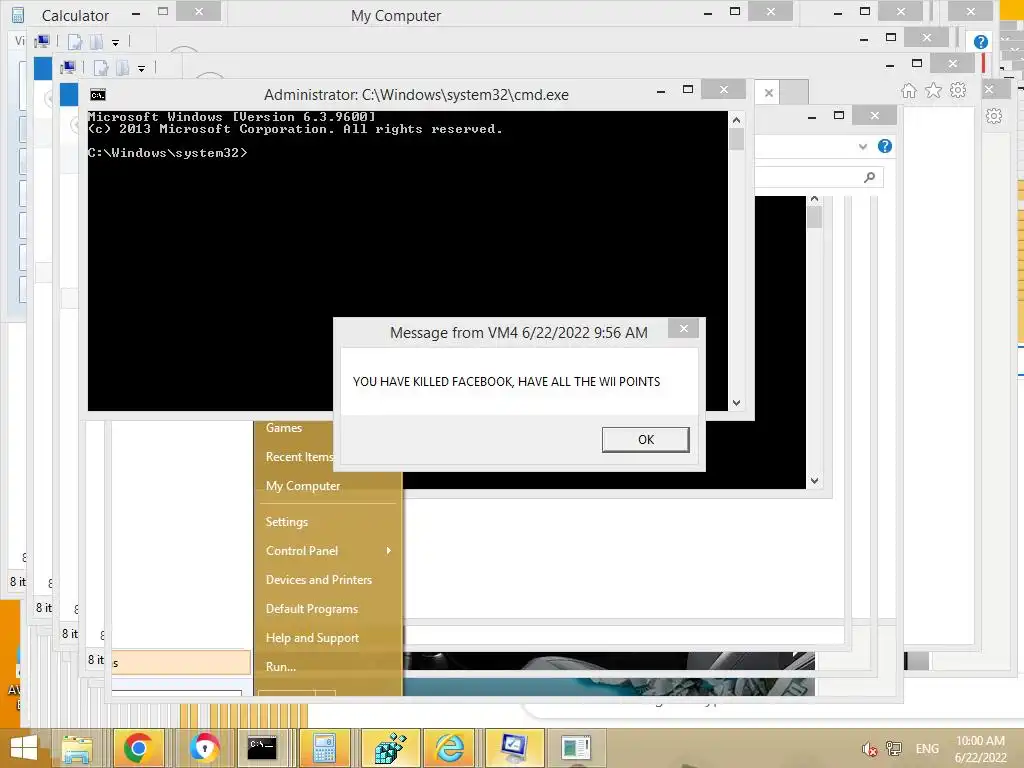This screenshot has height=768, width=1024.
Task: Switch to Calculator on the taskbar
Action: point(324,748)
